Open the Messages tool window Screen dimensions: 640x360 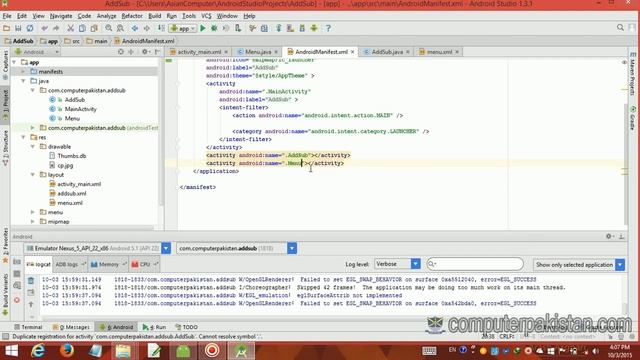pos(71,327)
